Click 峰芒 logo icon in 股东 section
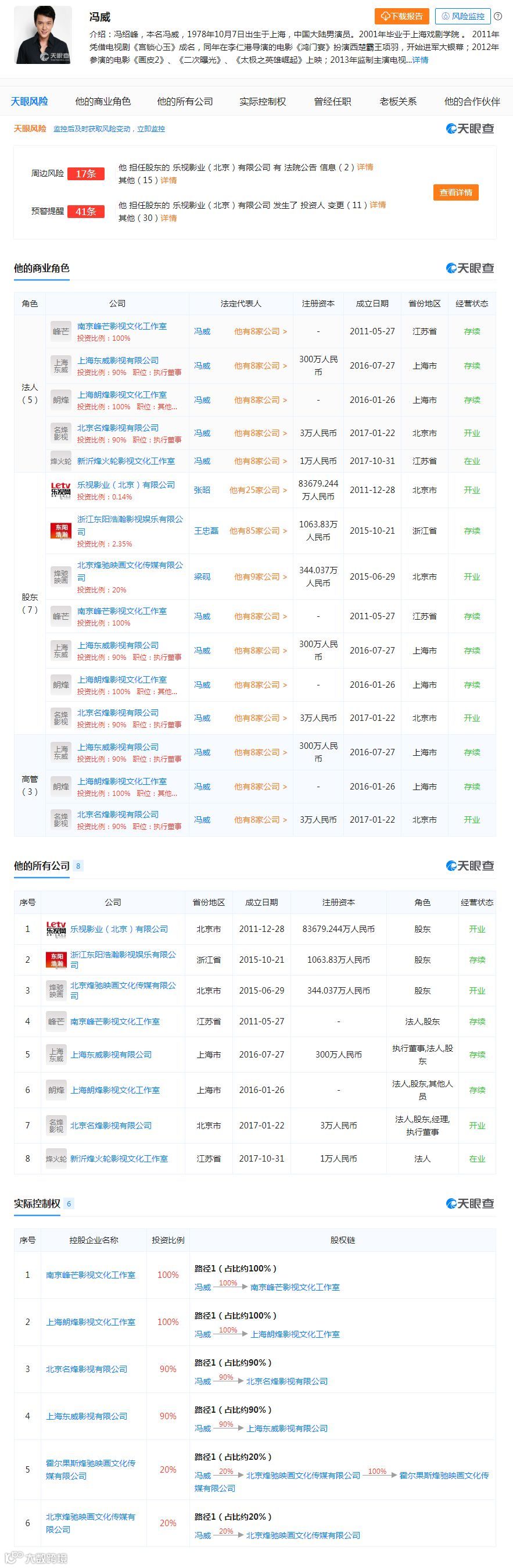Screen dimensions: 513x1568 click(x=61, y=617)
